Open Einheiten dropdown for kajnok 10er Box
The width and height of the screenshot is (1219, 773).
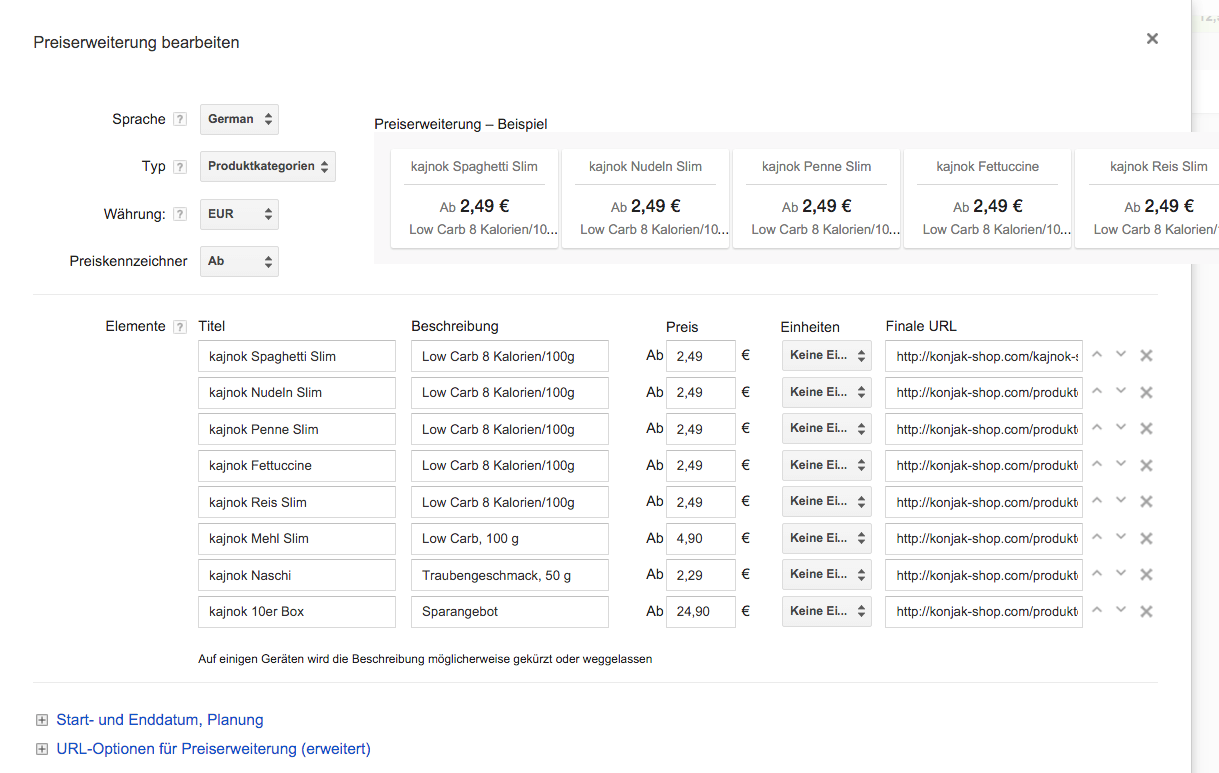click(826, 611)
